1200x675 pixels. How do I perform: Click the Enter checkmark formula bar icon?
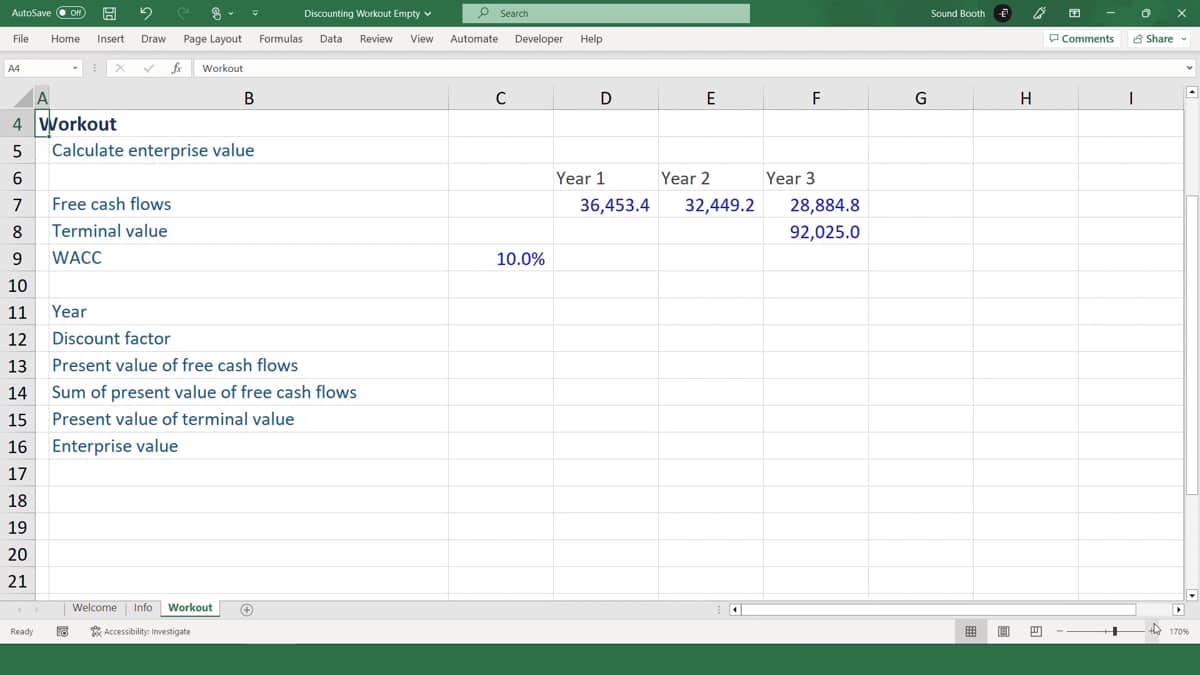pos(149,68)
